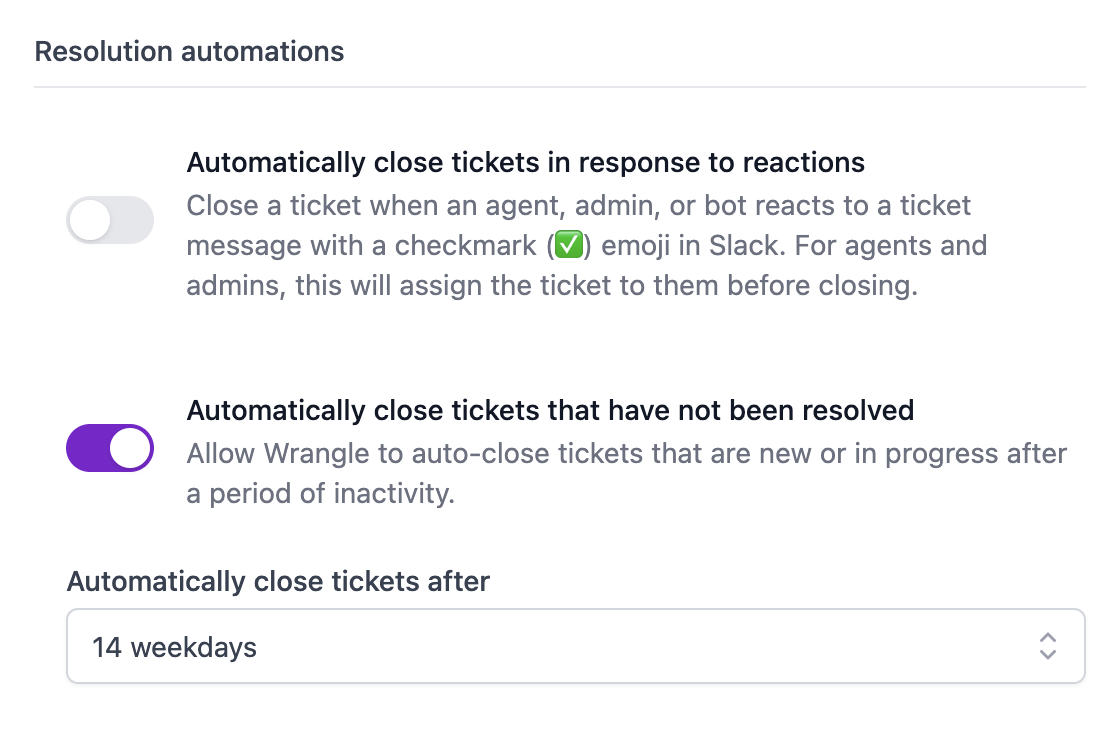Open the 14 weekdays dropdown

click(x=575, y=647)
